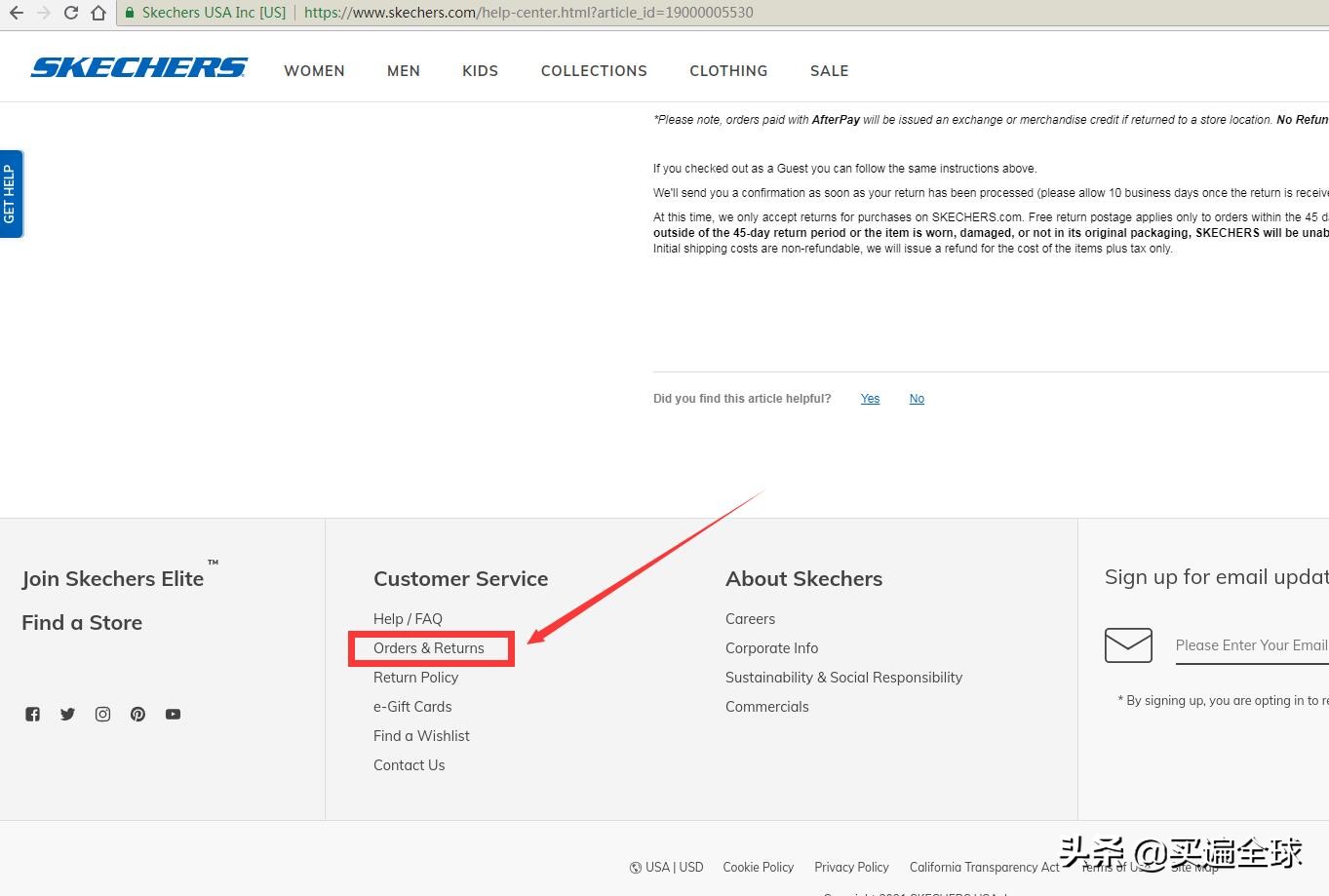Click the email address input field

pyautogui.click(x=1252, y=645)
